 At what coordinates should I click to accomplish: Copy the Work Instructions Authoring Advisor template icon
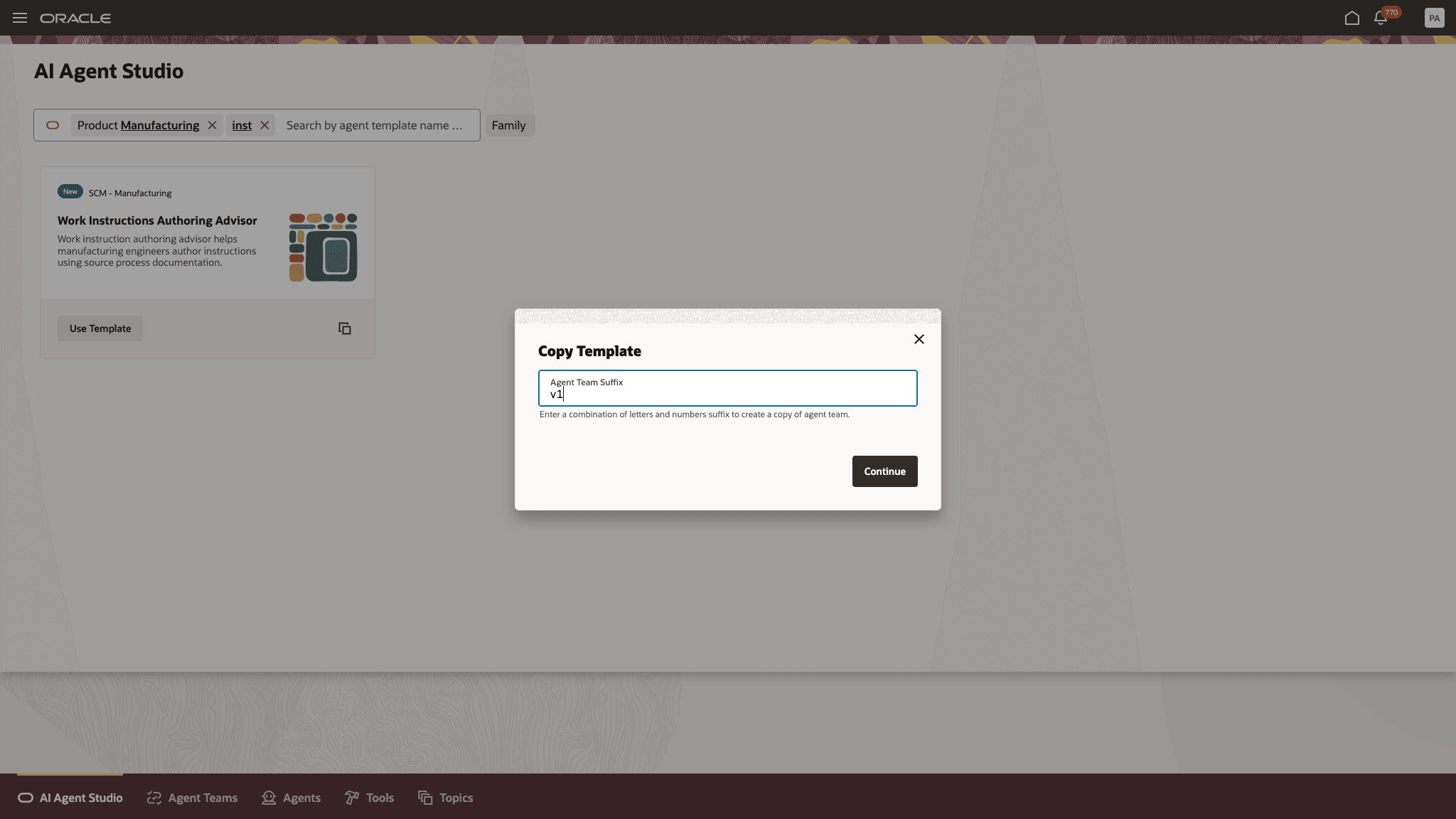tap(344, 328)
